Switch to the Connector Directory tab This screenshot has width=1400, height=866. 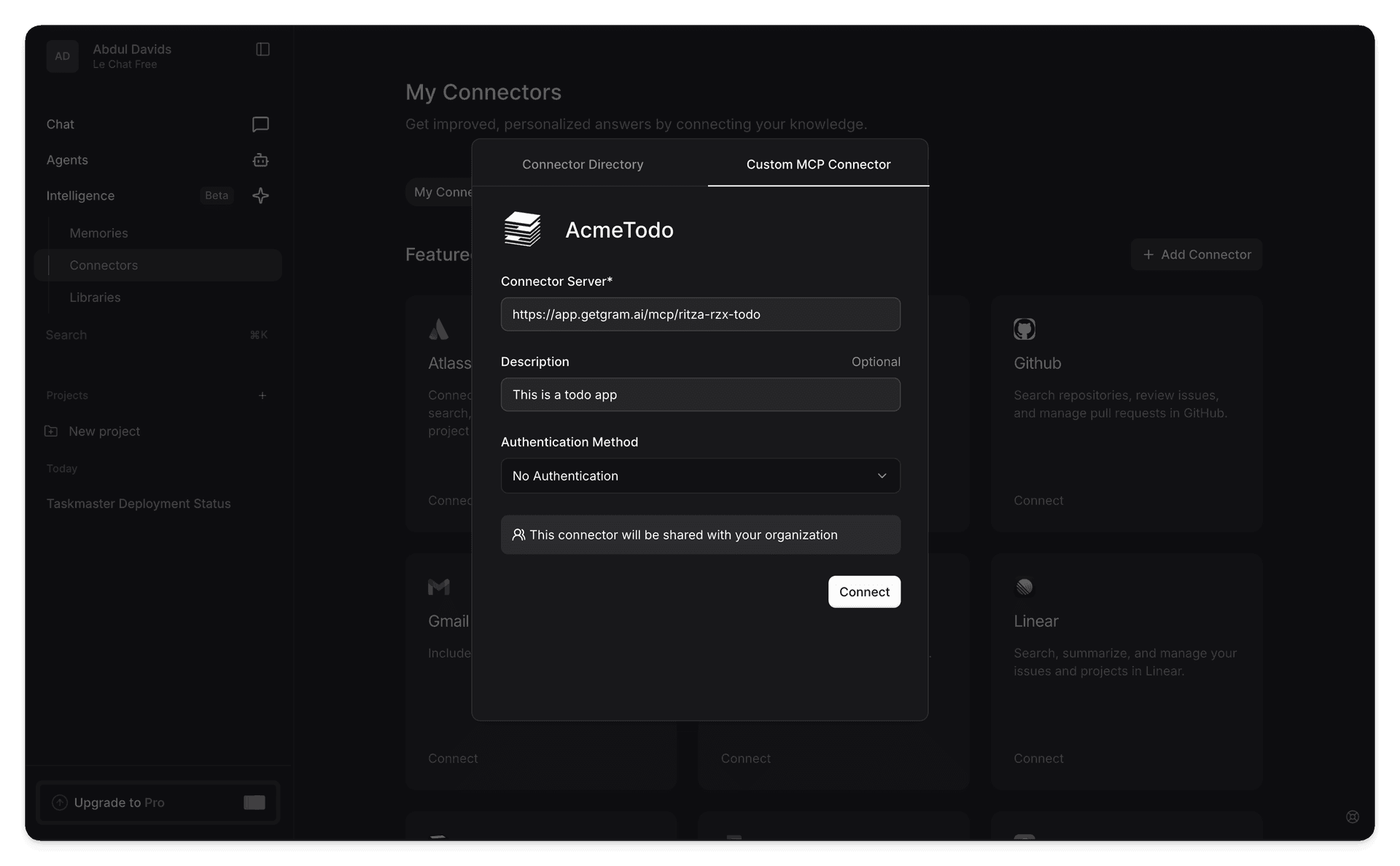click(582, 164)
